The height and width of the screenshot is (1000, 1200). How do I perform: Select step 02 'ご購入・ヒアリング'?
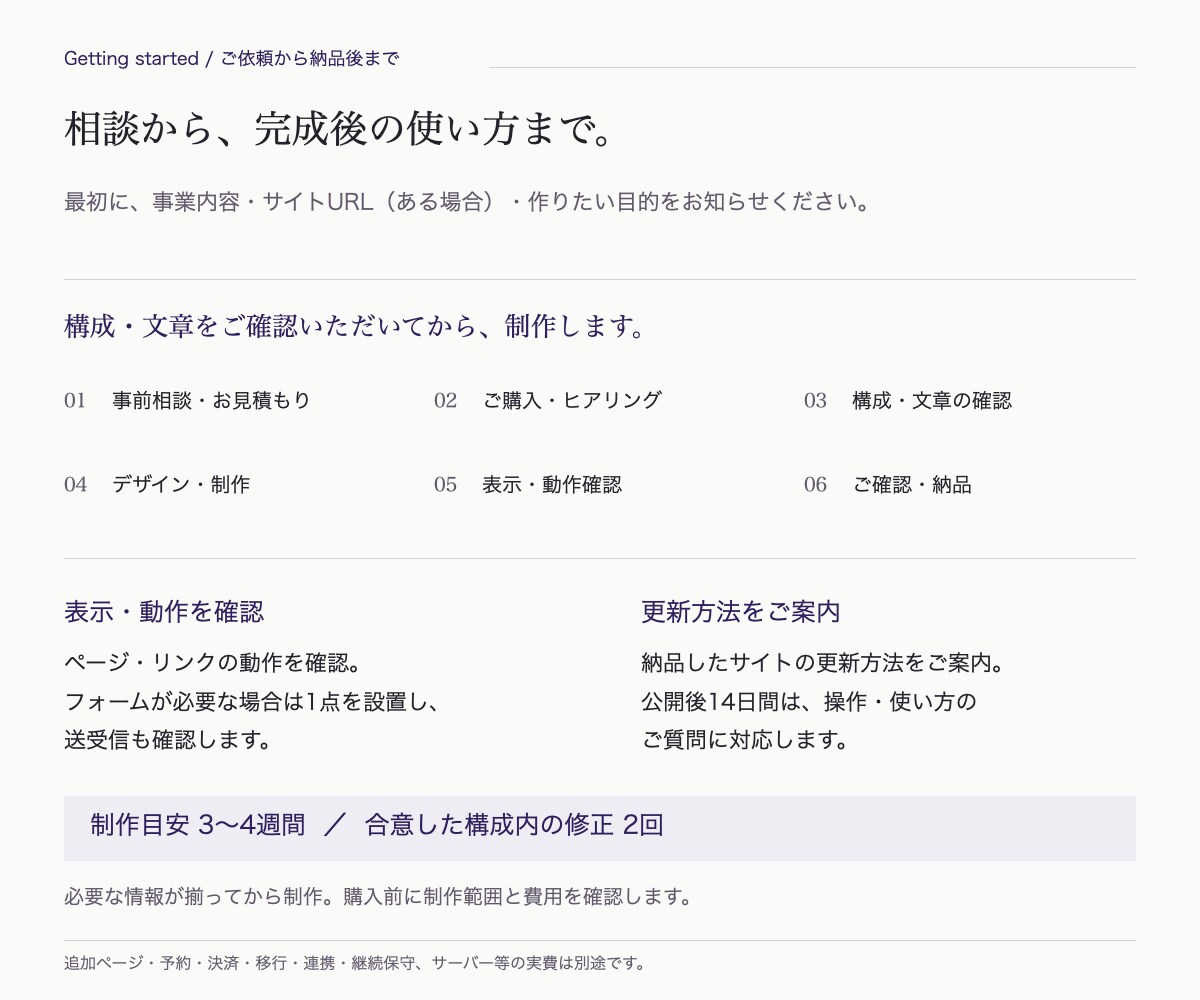(548, 400)
